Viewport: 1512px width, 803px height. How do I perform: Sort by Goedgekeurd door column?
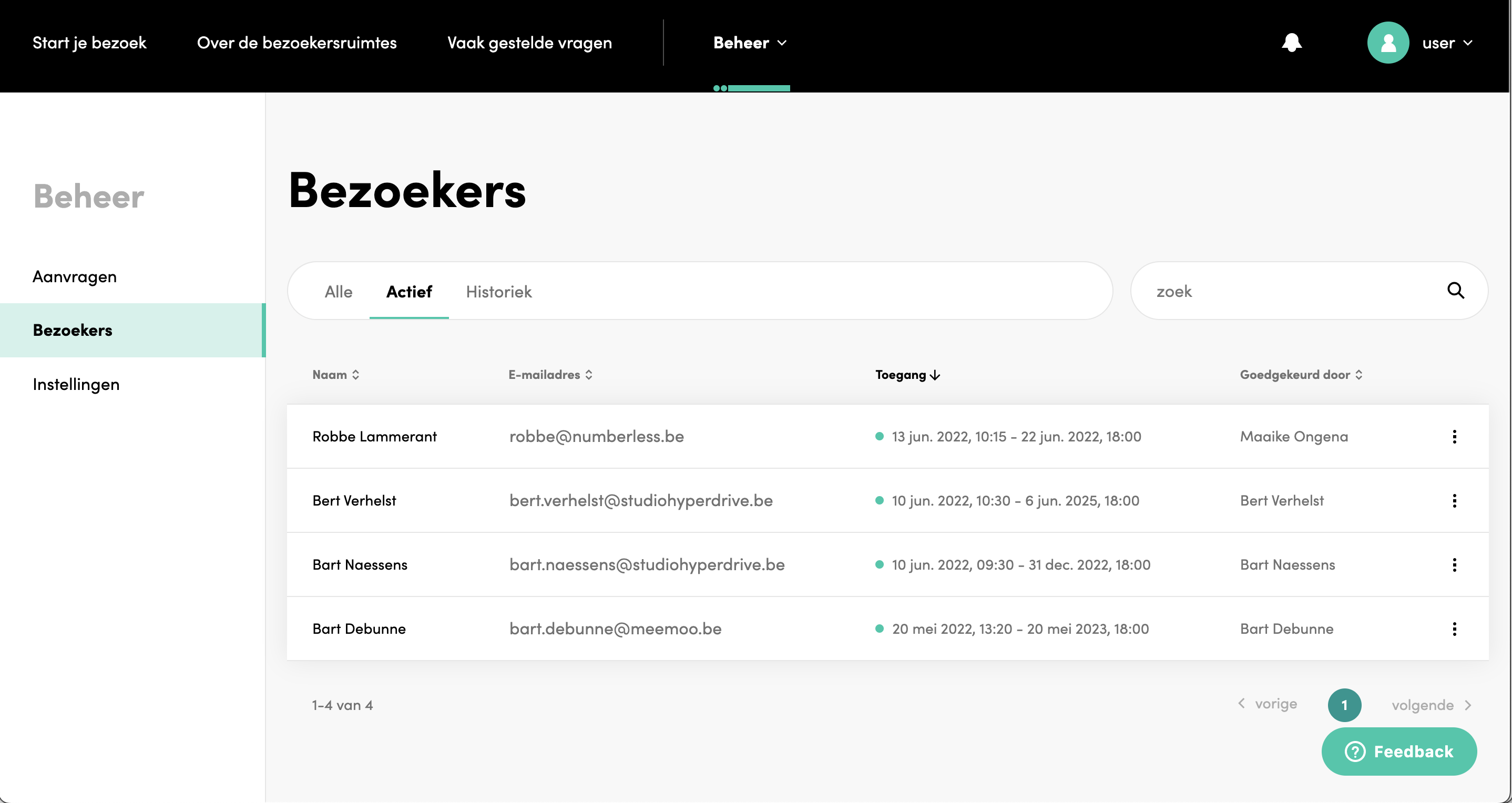coord(1301,375)
